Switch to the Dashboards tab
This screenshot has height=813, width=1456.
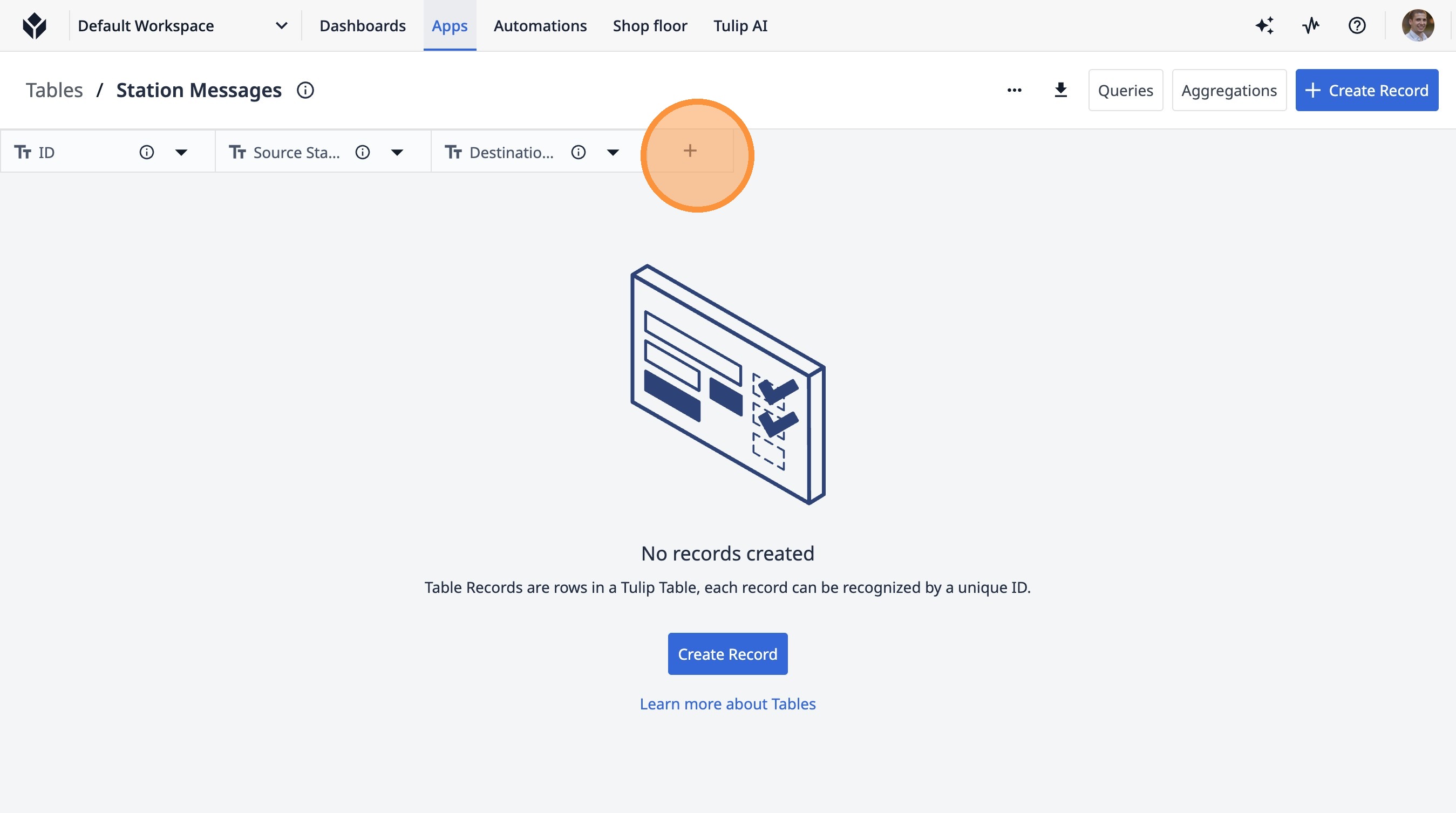(x=362, y=25)
